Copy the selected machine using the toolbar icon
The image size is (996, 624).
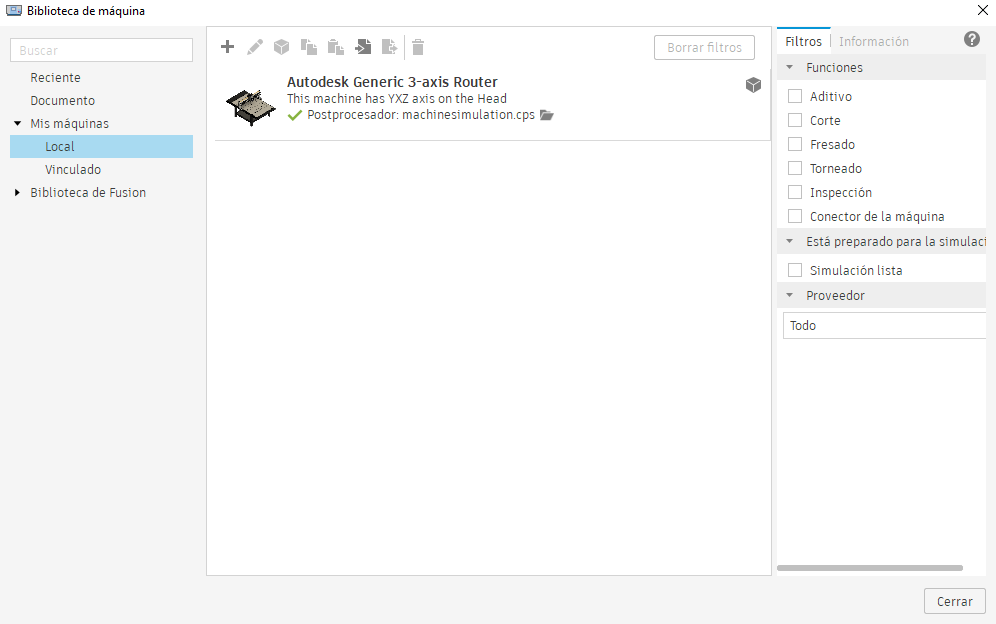(x=309, y=47)
